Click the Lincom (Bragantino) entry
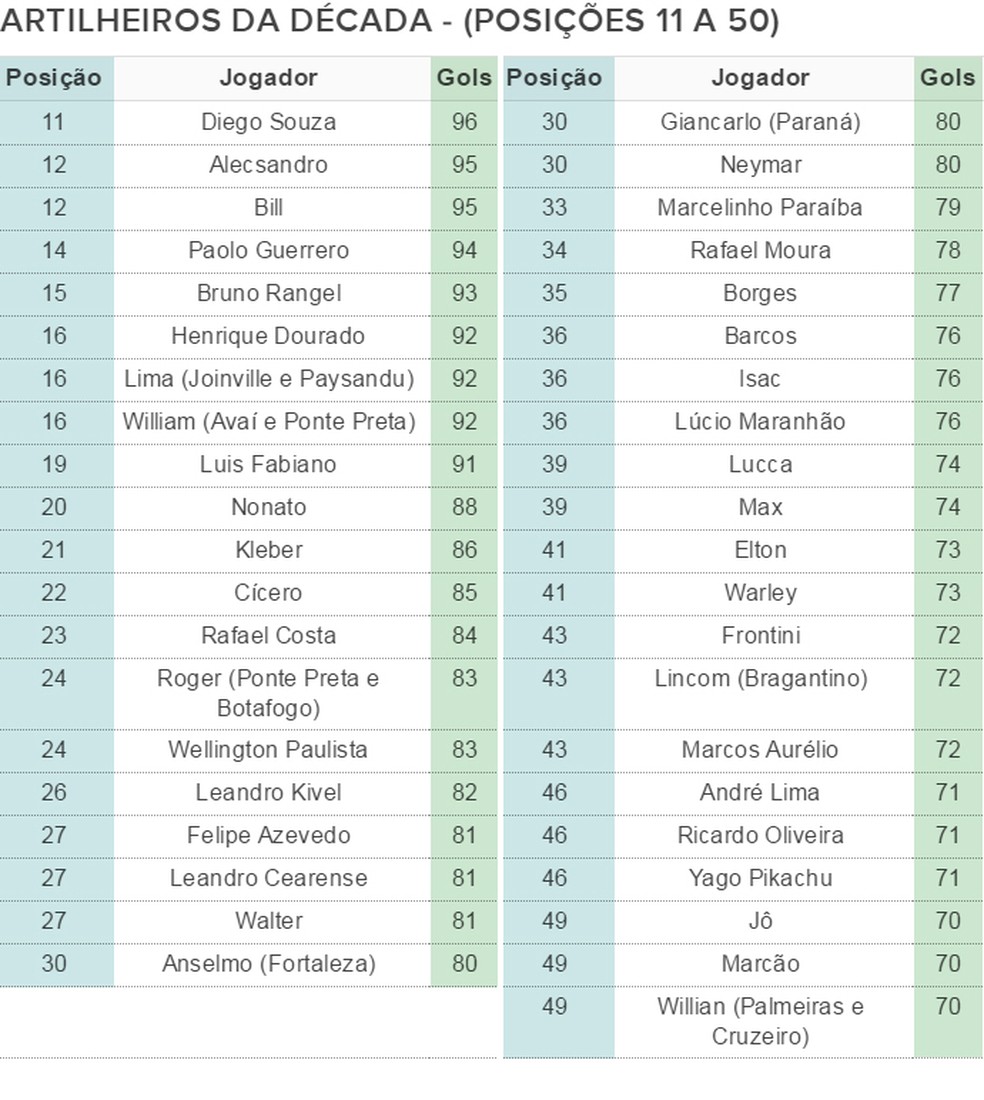Image resolution: width=984 pixels, height=1100 pixels. click(x=760, y=678)
